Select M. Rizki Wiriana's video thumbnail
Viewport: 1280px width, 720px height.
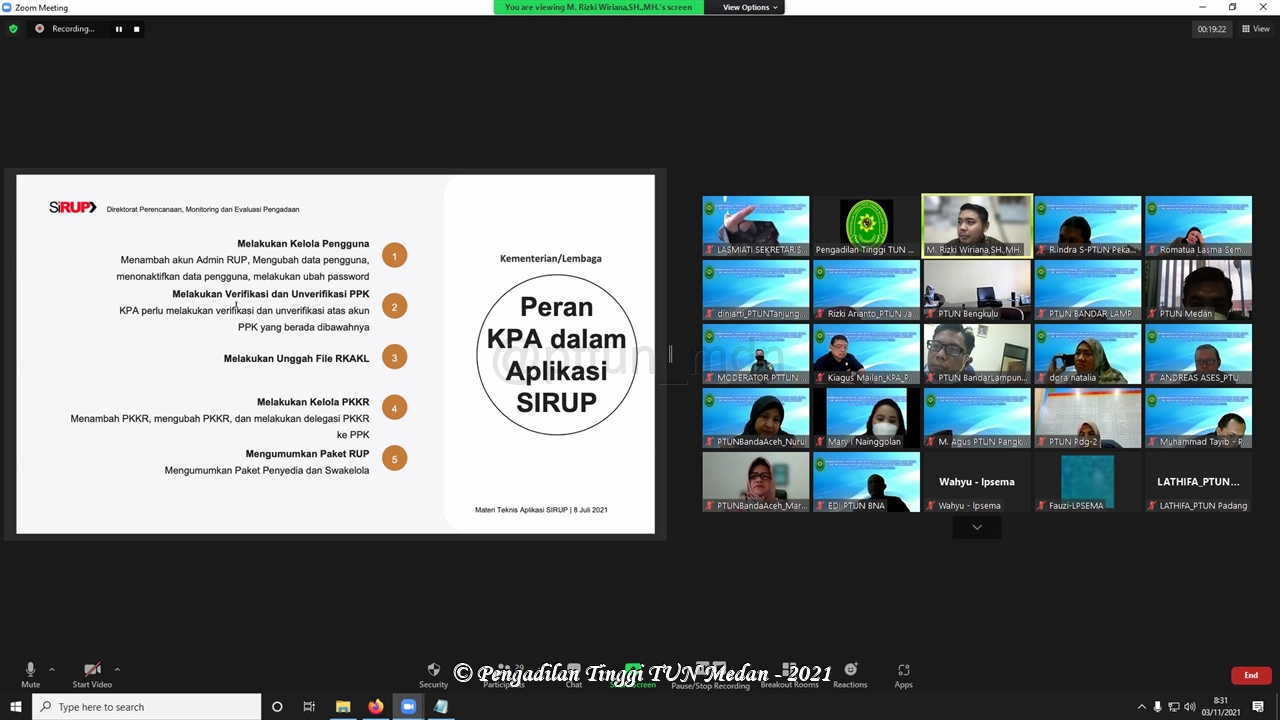click(x=976, y=226)
